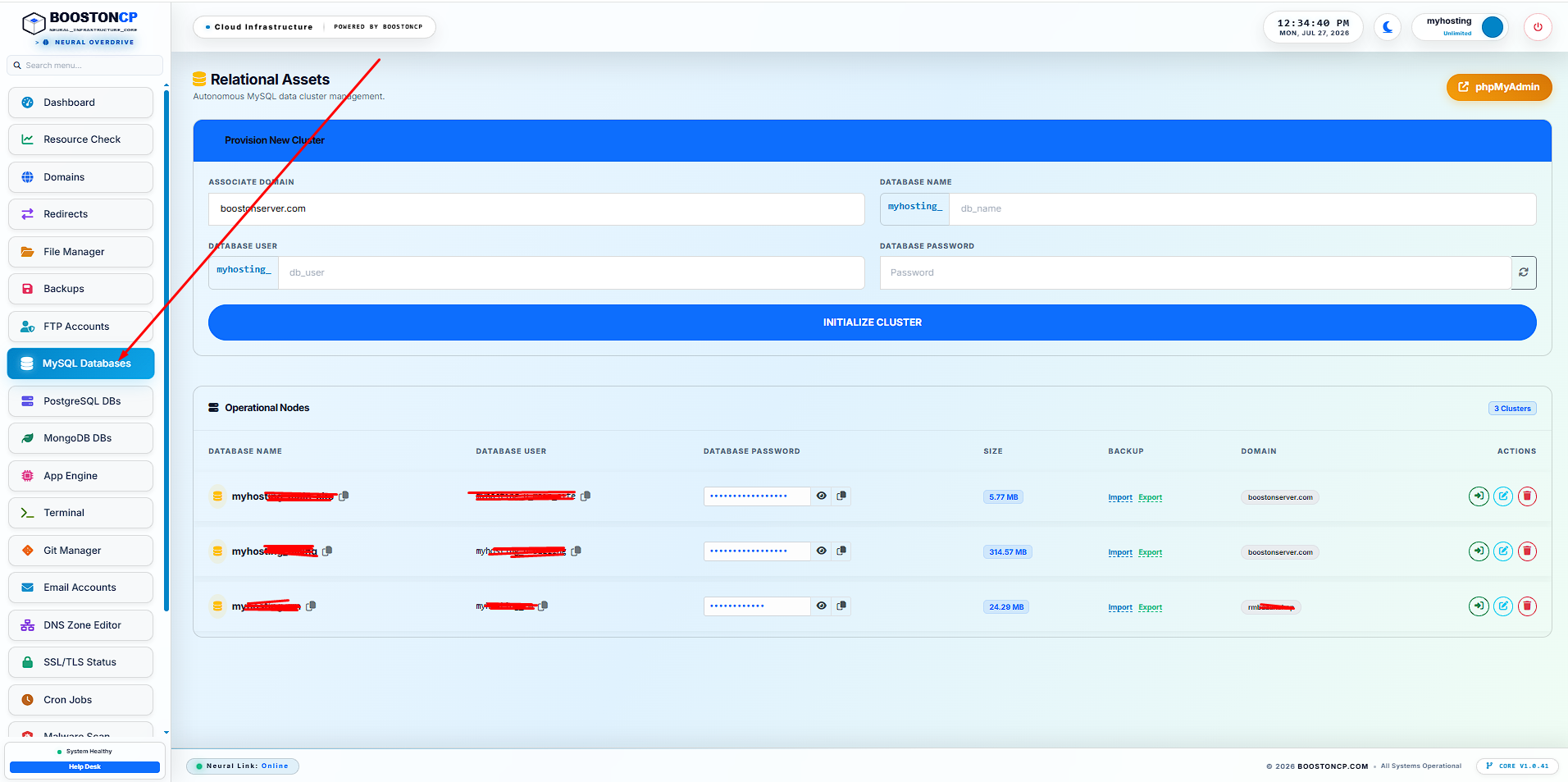The width and height of the screenshot is (1568, 782).
Task: Open login icon for 24.29 MB database
Action: [x=1479, y=606]
